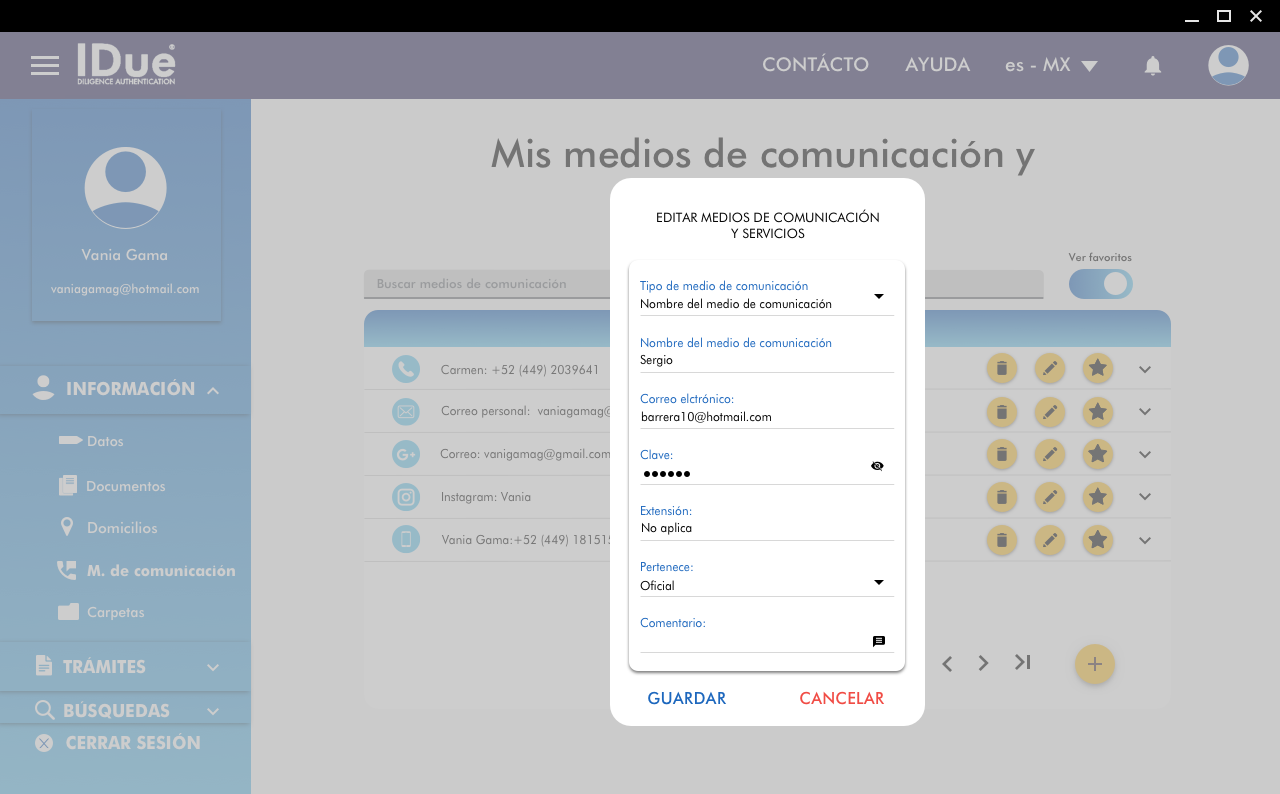Select Domicilios in the sidebar
The width and height of the screenshot is (1280, 794).
[121, 528]
